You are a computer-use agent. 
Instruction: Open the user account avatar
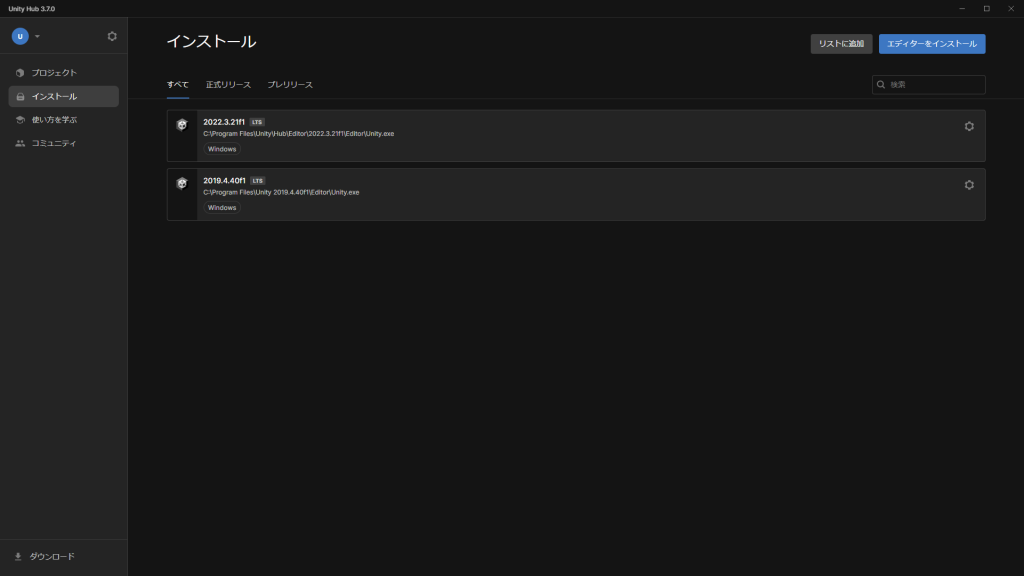(20, 37)
